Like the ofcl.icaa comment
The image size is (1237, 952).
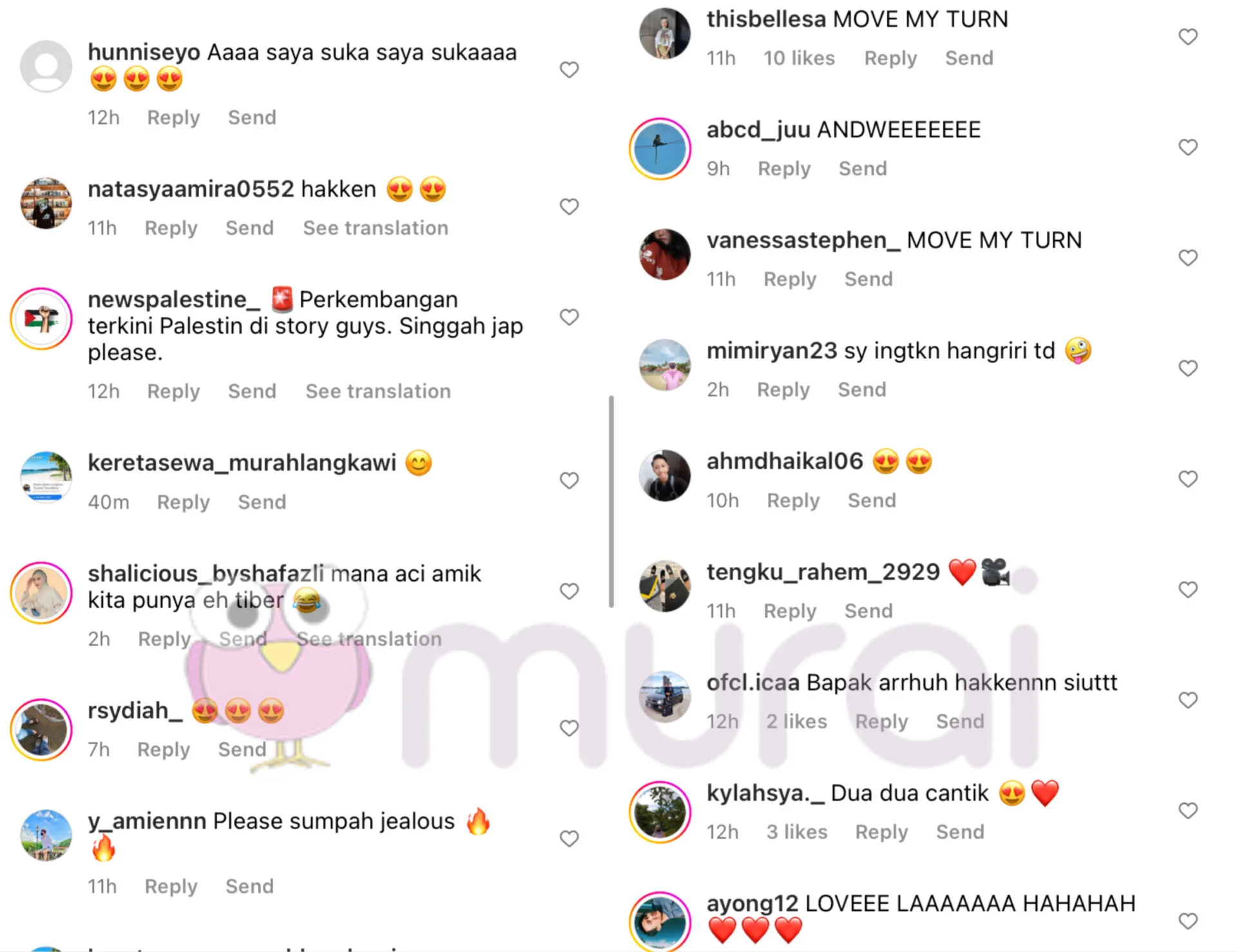click(1188, 700)
